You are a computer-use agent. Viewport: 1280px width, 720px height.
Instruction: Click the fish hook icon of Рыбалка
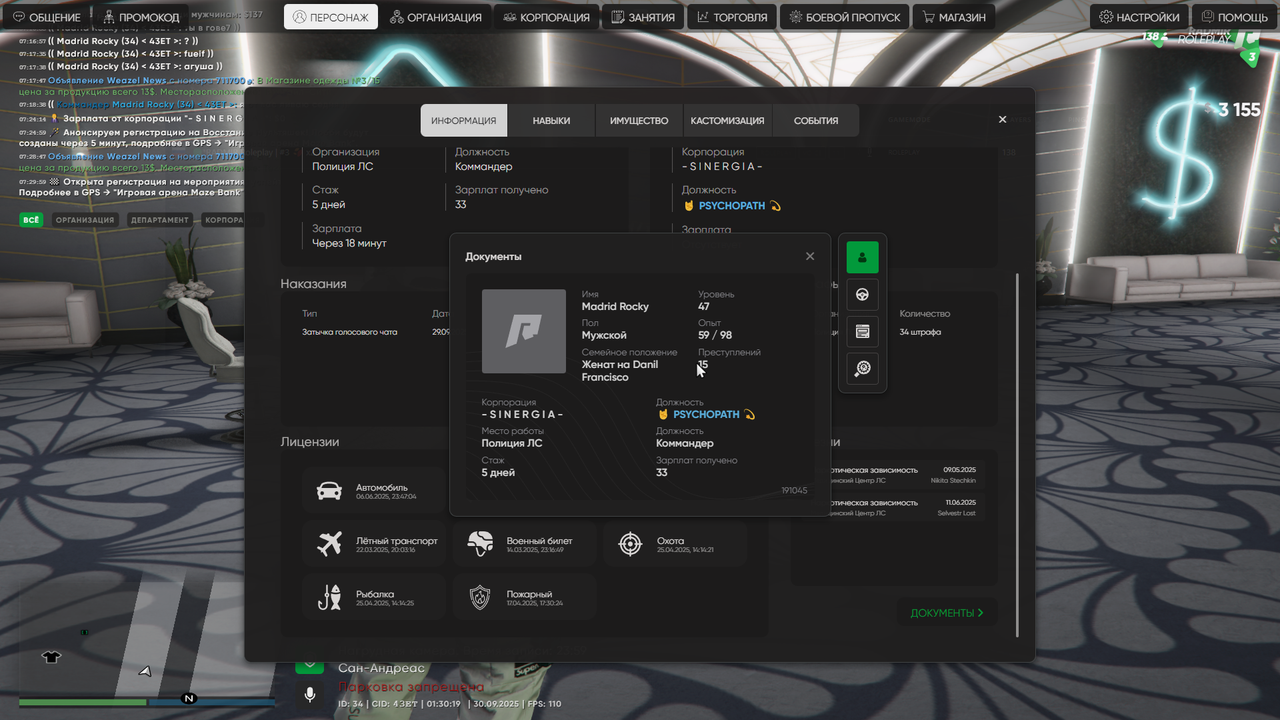(329, 598)
